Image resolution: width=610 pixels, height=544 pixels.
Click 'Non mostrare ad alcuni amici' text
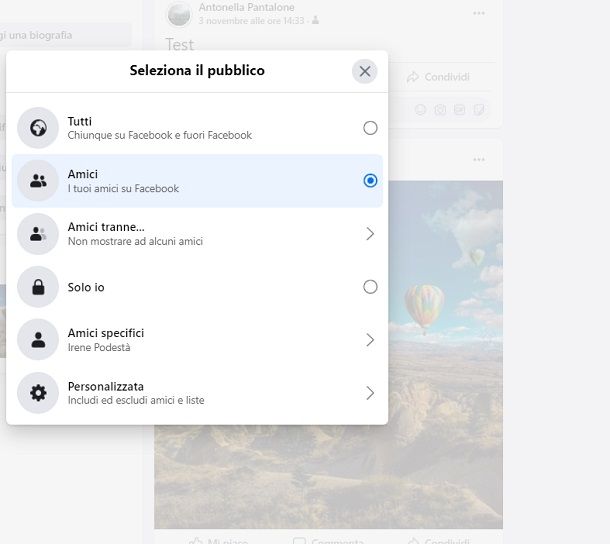[135, 241]
